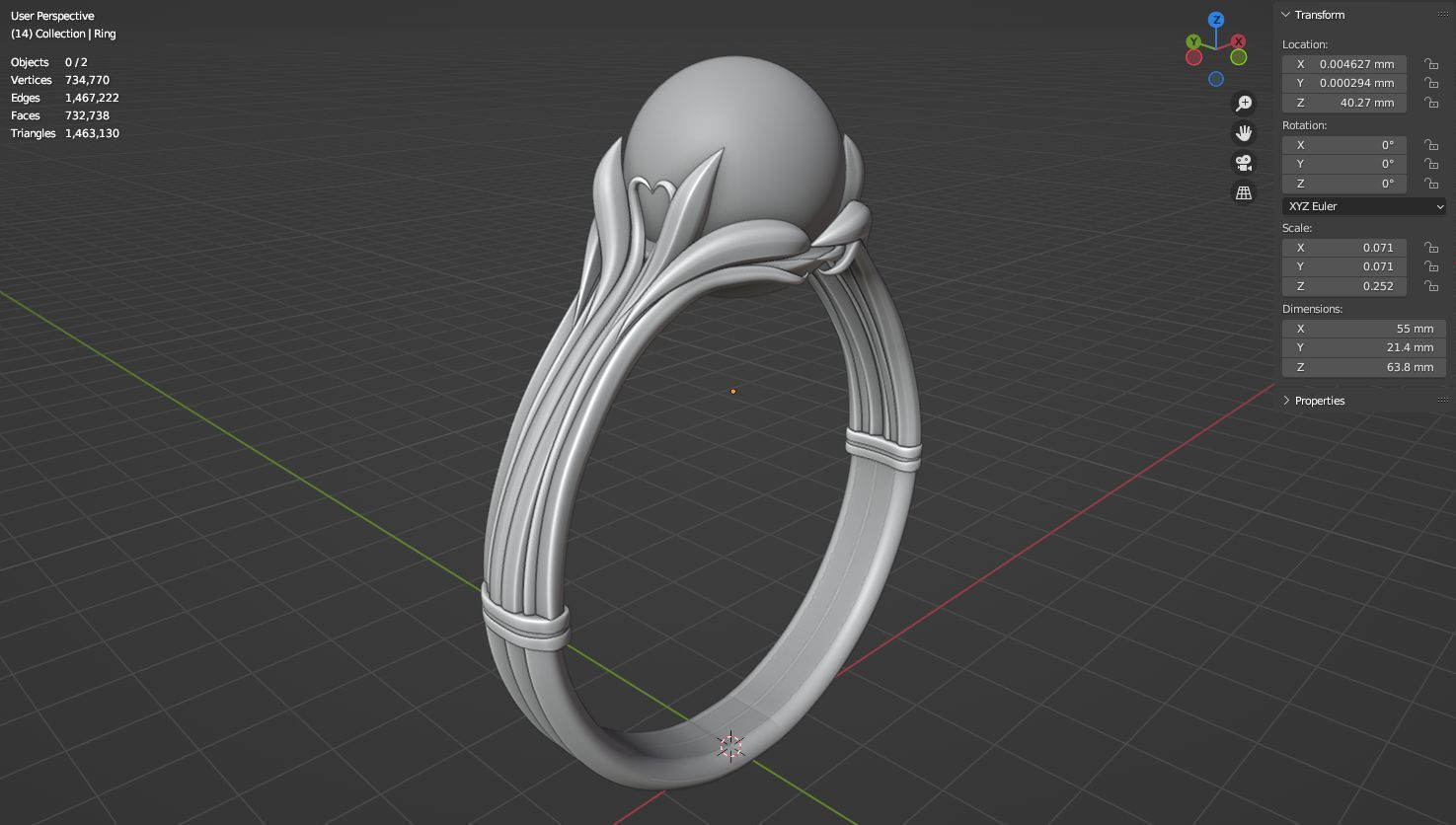Click the Scale Y field 0.071
This screenshot has height=825, width=1456.
pos(1344,266)
